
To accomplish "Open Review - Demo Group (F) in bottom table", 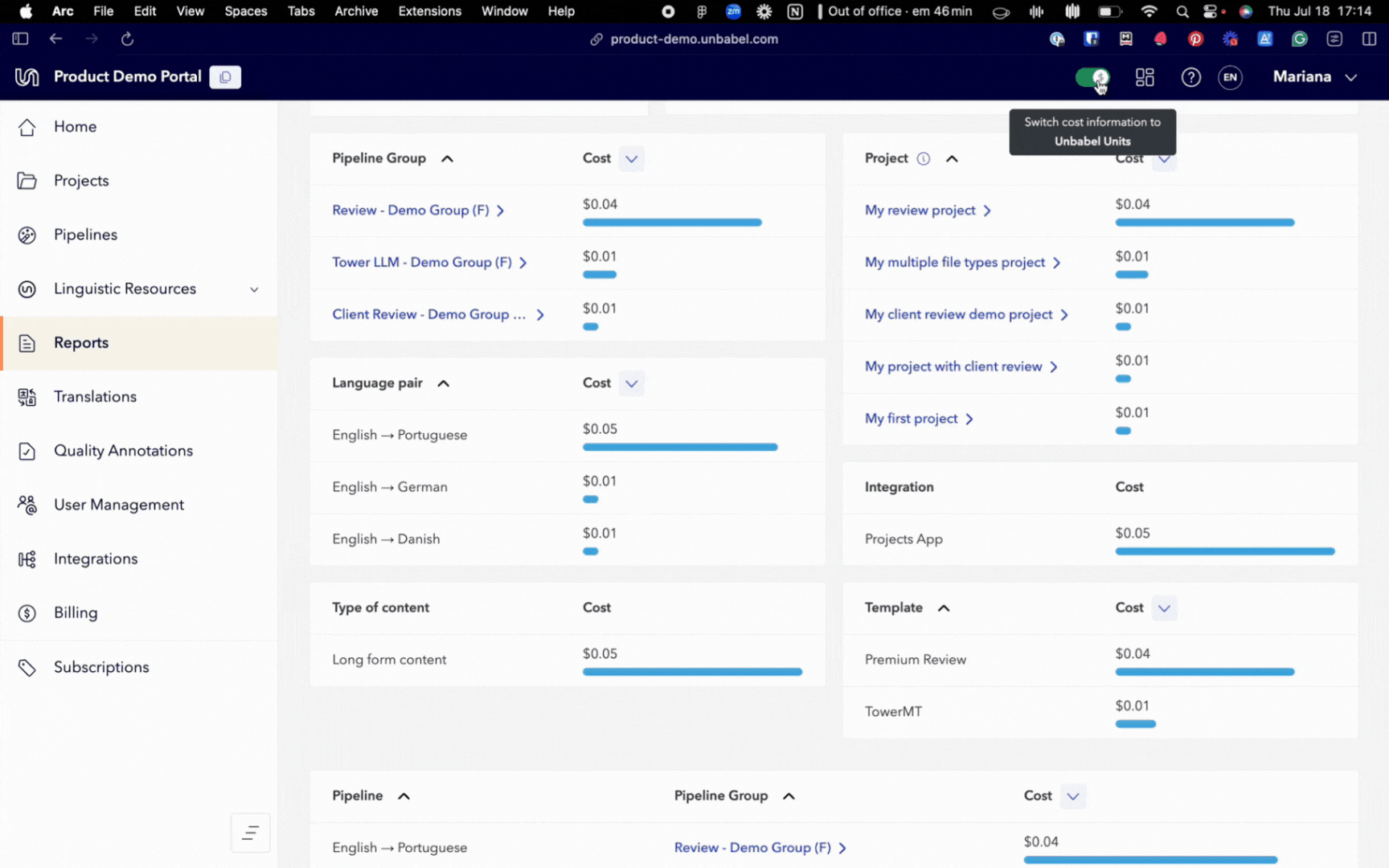I will point(760,848).
